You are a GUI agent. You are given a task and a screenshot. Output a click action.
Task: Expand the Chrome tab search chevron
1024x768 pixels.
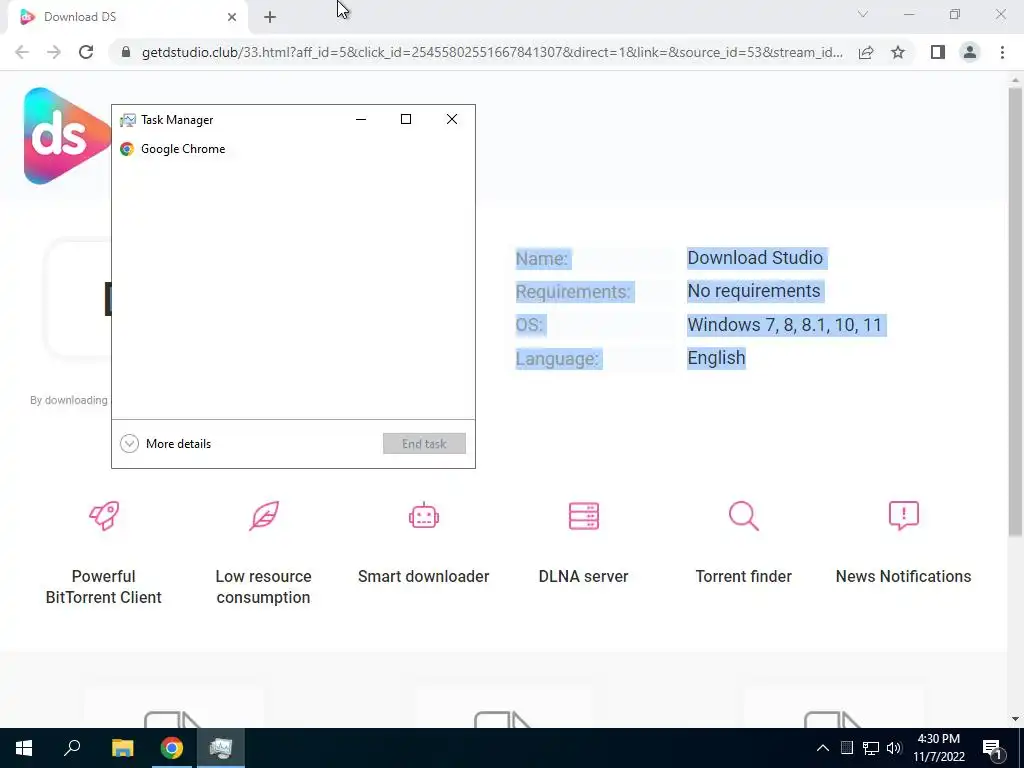(x=863, y=14)
